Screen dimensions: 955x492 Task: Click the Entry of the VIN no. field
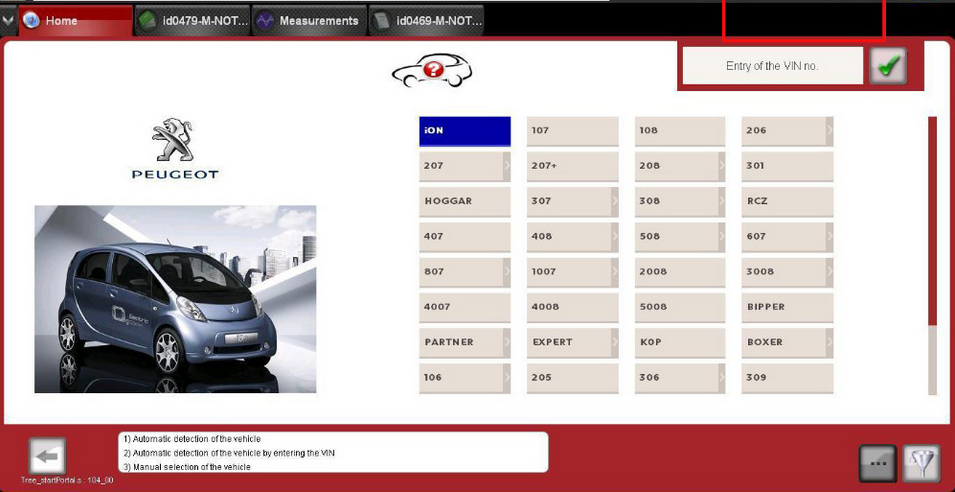tap(772, 66)
